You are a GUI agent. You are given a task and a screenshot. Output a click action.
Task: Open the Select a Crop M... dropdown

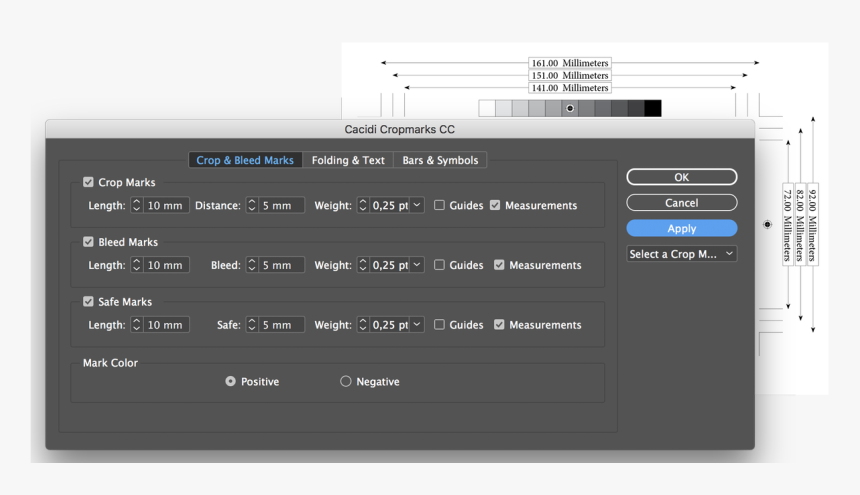[682, 254]
